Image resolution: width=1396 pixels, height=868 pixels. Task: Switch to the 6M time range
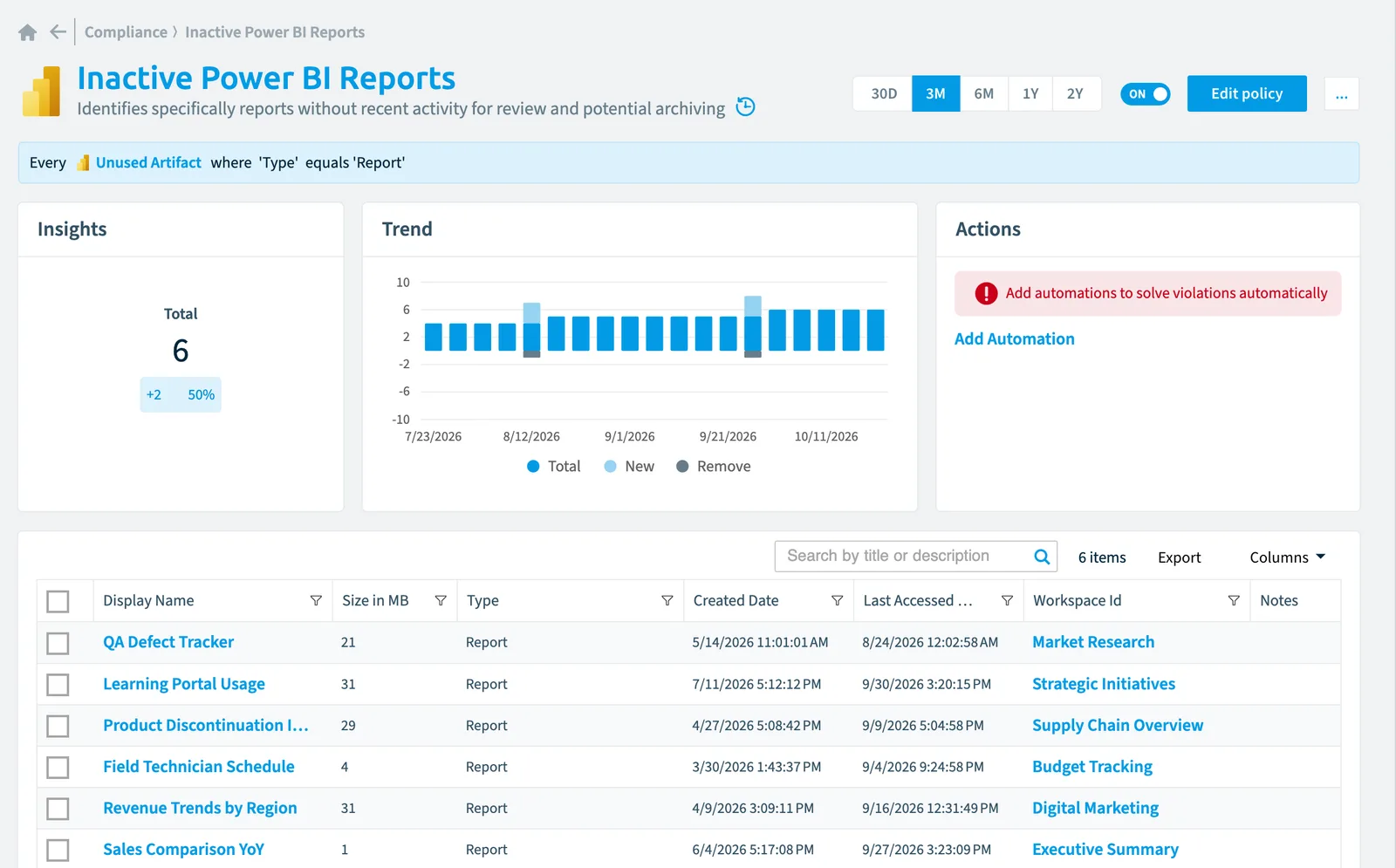pos(984,93)
